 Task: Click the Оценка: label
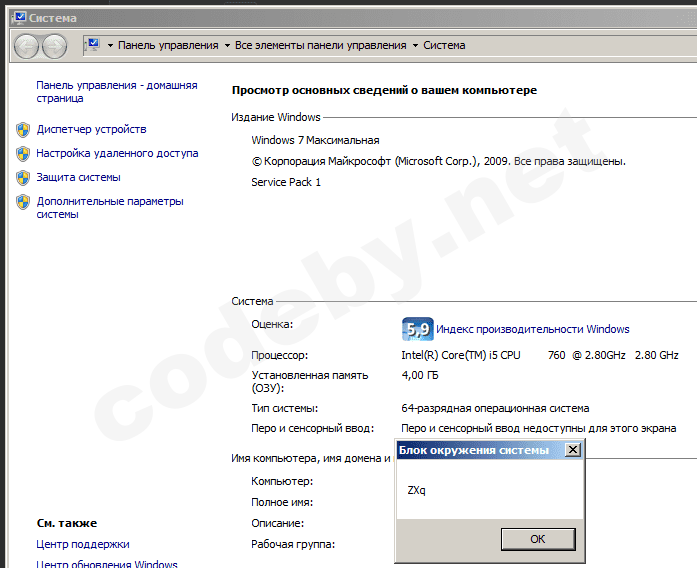[x=272, y=324]
